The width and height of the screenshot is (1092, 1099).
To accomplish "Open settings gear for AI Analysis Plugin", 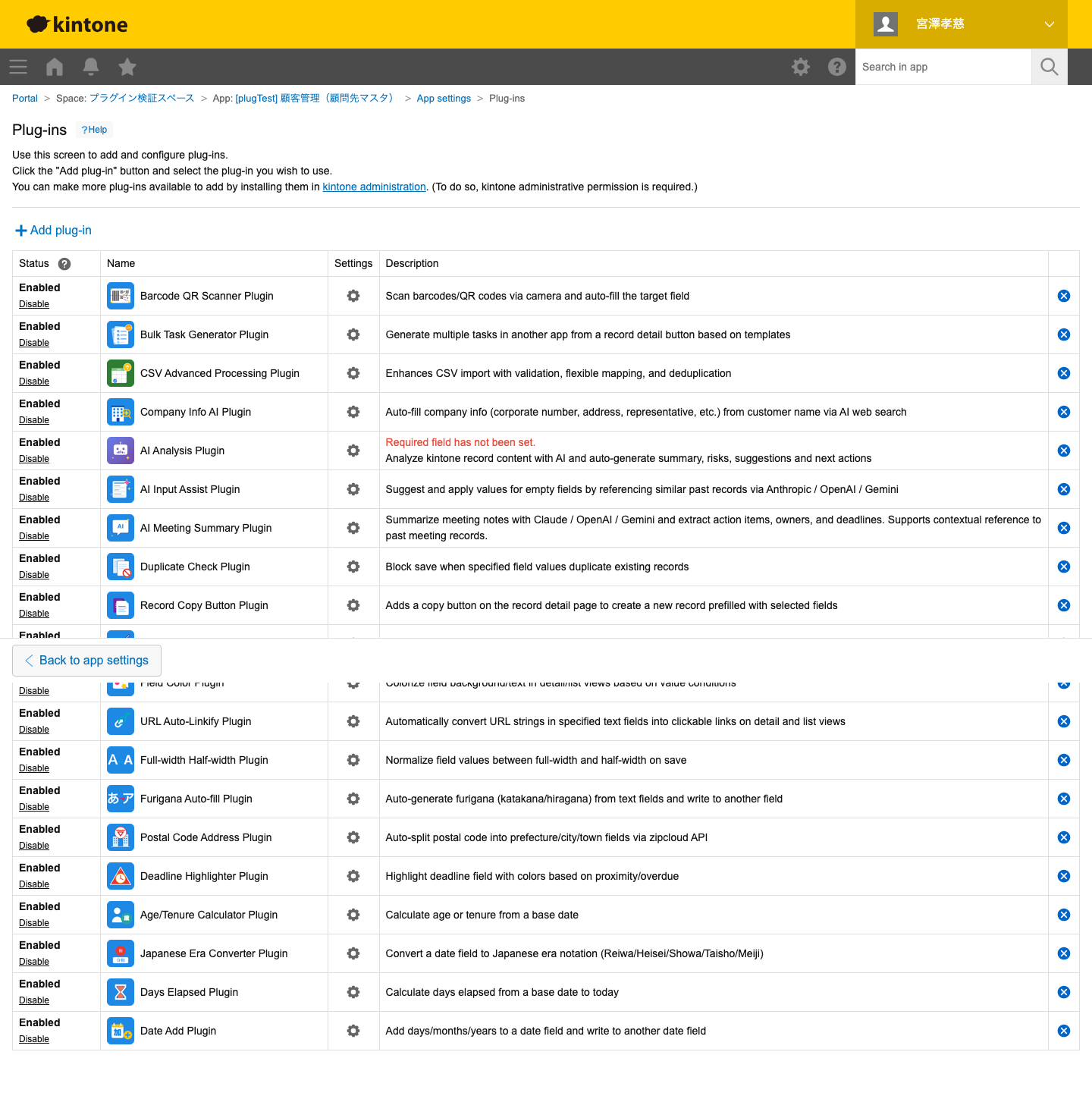I will 353,451.
